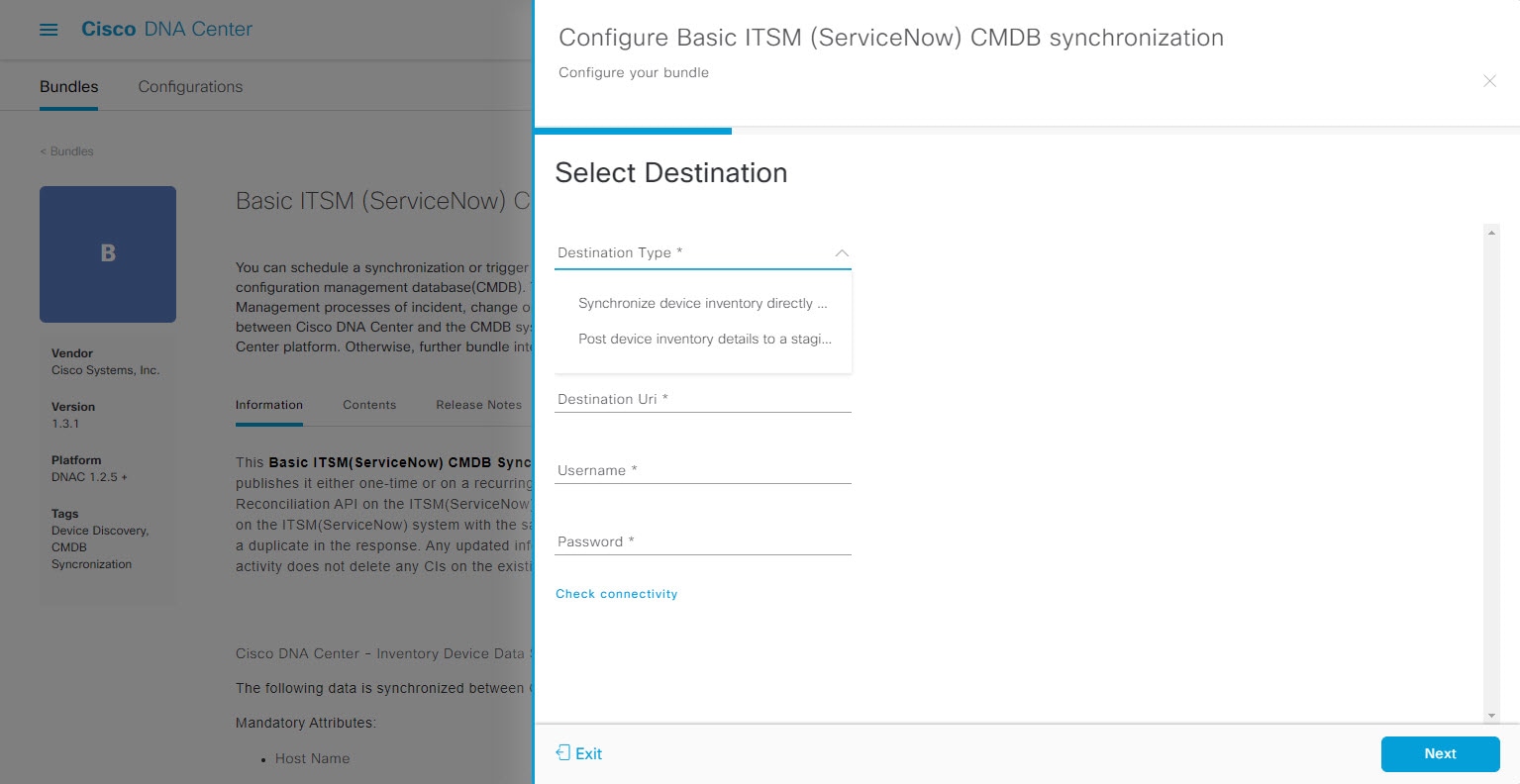This screenshot has height=784, width=1520.
Task: Click the scrollbar up arrow in panel
Action: (x=1491, y=233)
